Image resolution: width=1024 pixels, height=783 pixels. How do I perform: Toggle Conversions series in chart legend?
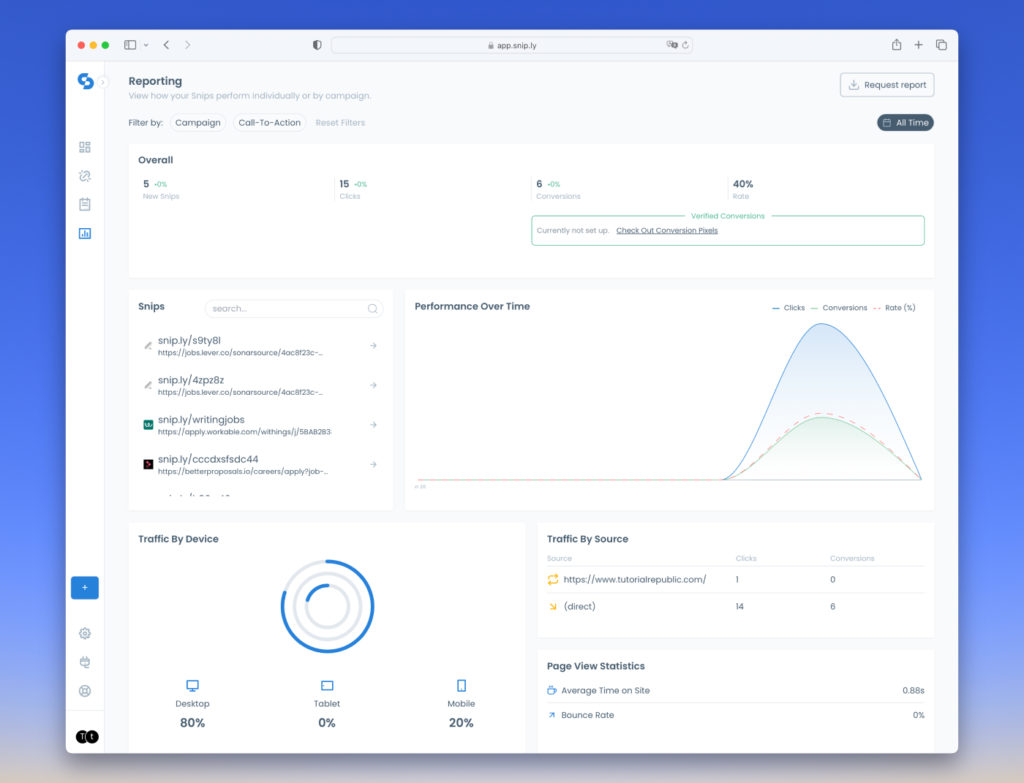[x=839, y=308]
